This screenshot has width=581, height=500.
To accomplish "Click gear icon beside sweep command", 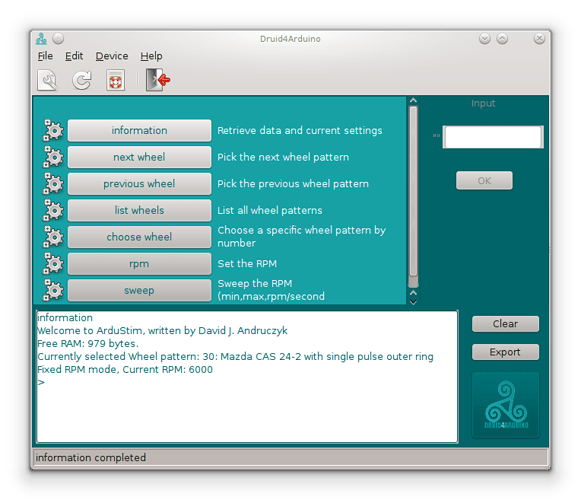I will click(x=53, y=290).
